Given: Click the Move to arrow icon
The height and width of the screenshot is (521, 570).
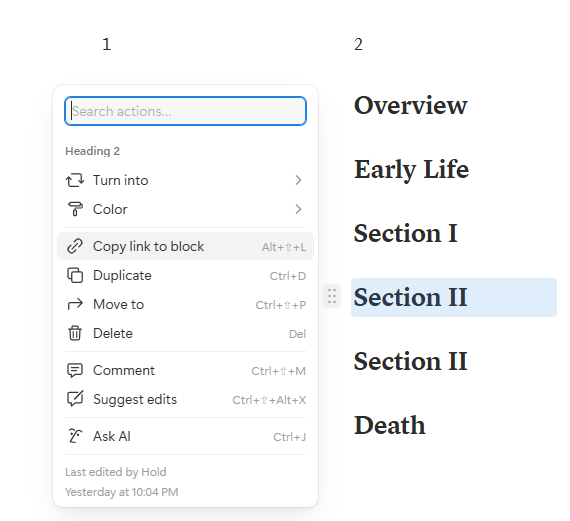Looking at the screenshot, I should 75,304.
